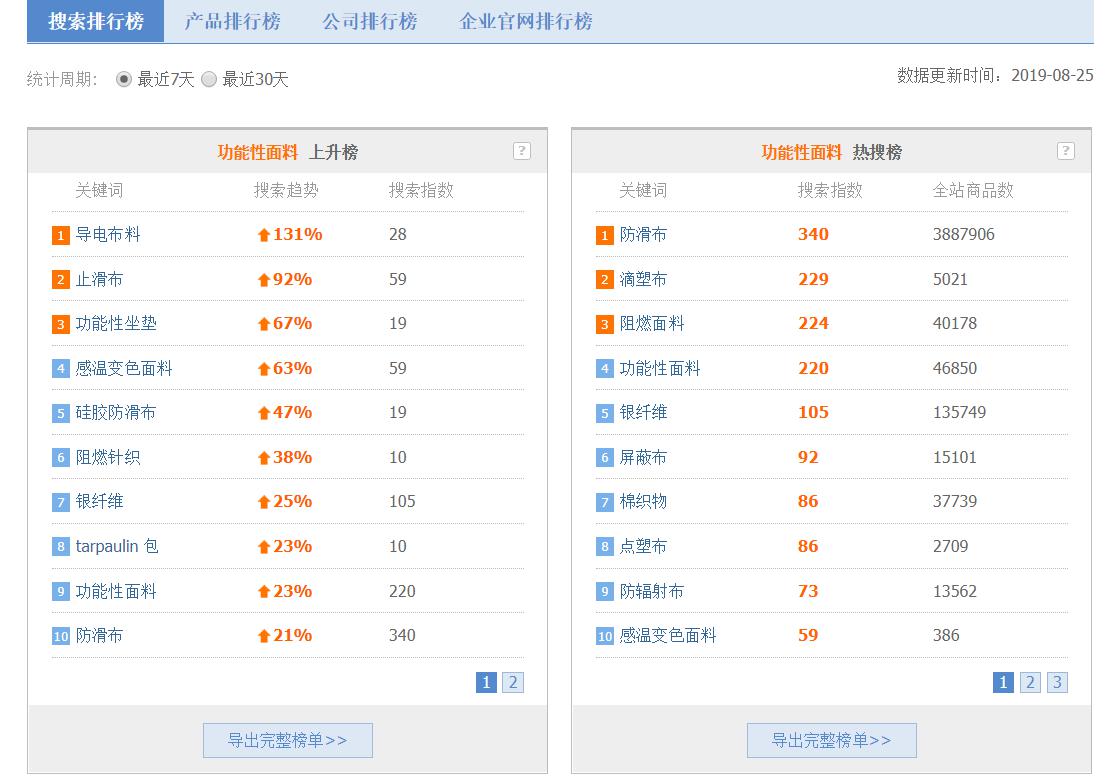Go to page 3 of the 热搜榜 list
1109x783 pixels.
pos(1056,682)
